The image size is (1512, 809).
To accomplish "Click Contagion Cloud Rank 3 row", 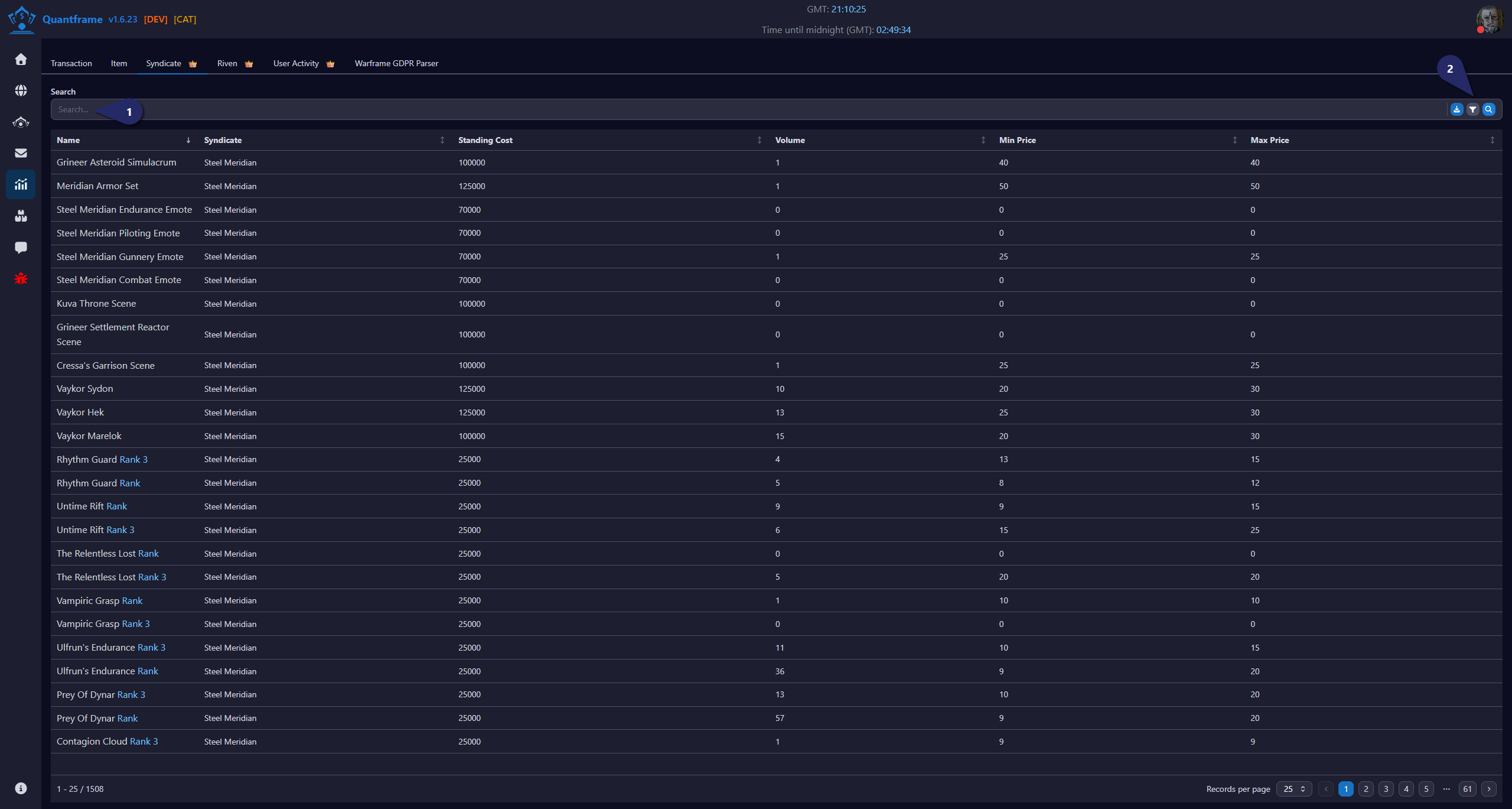I will tap(776, 742).
